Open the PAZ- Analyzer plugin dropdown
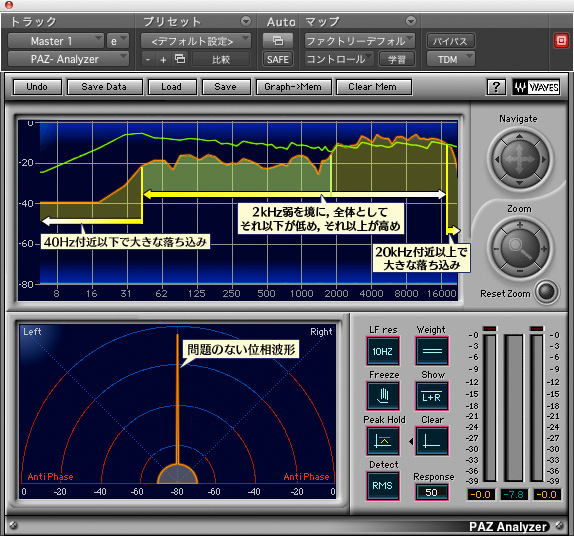 pyautogui.click(x=68, y=59)
